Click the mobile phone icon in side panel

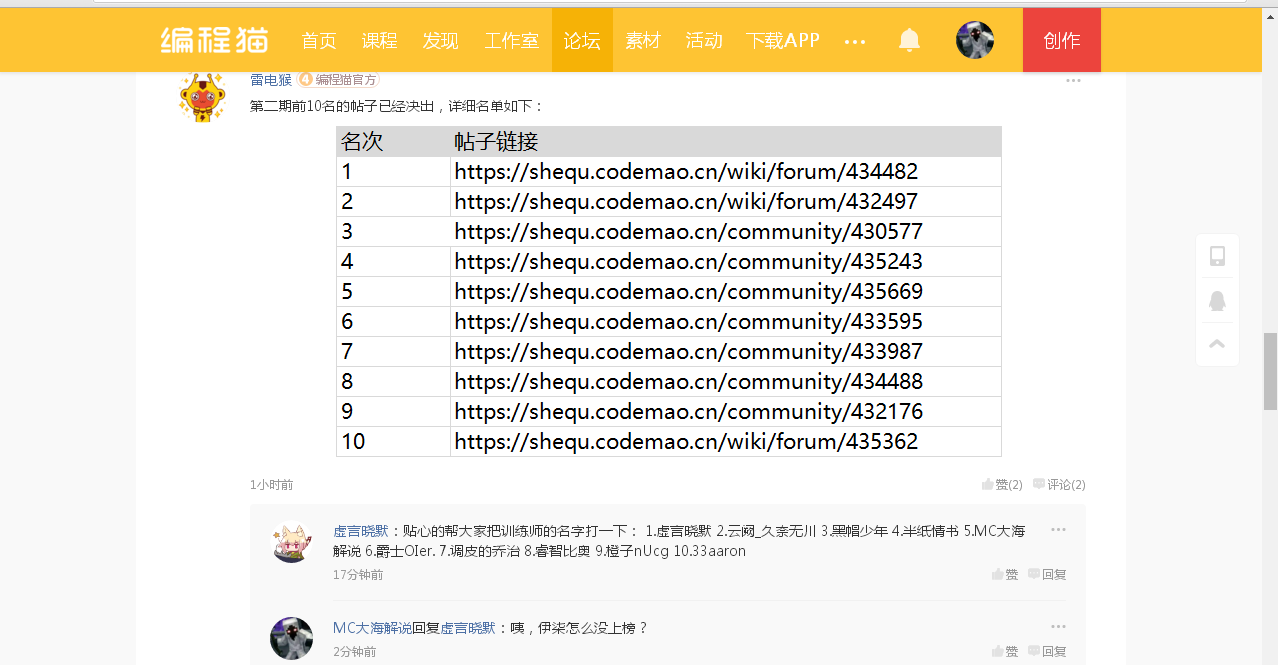coord(1217,256)
